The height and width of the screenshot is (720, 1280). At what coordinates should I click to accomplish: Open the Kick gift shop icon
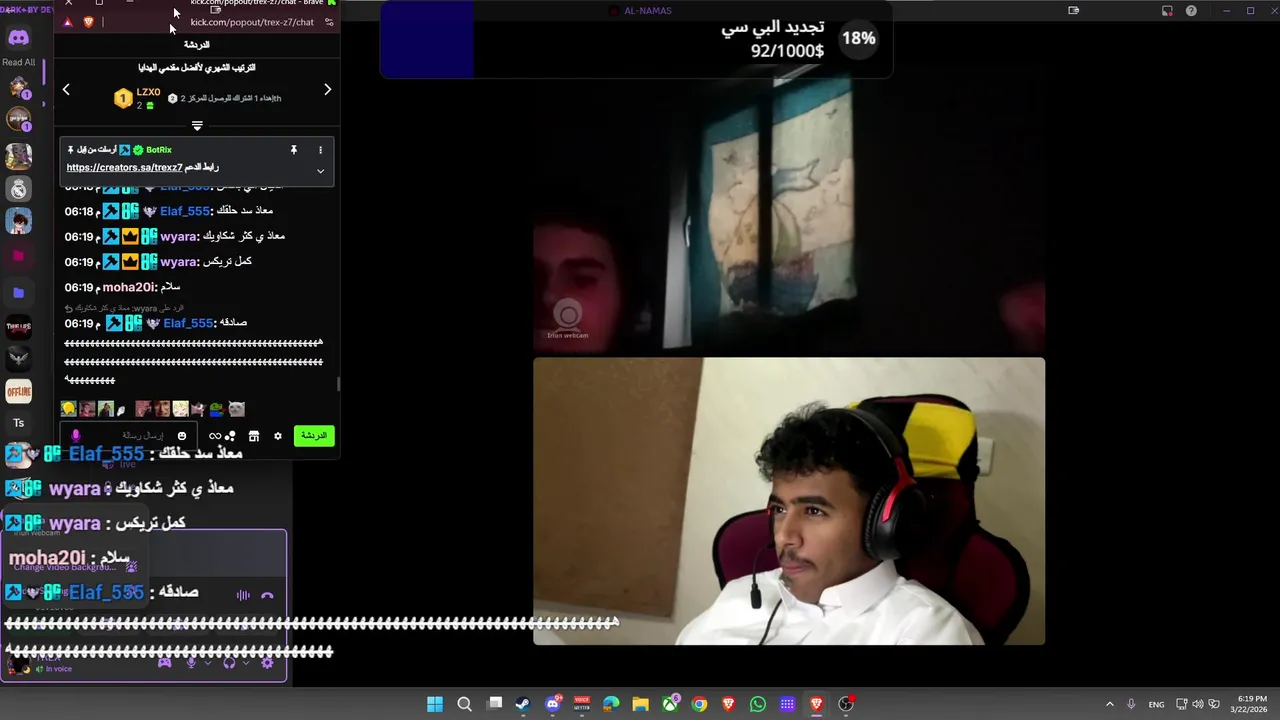pos(254,436)
